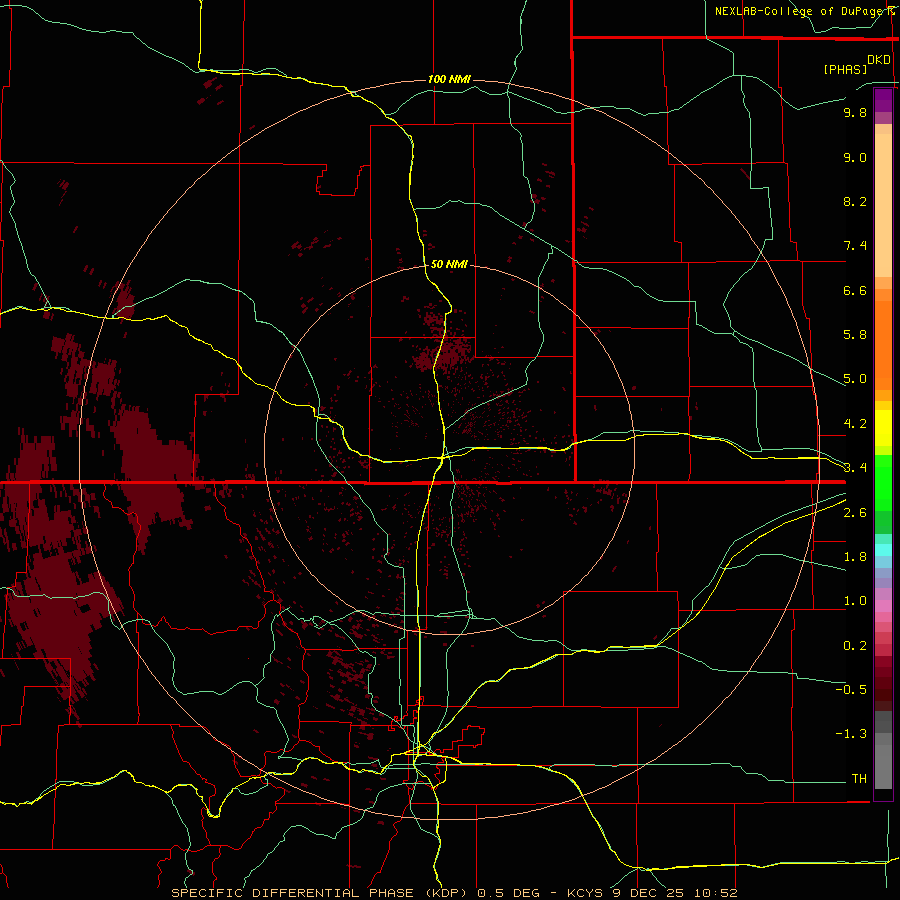Click the bright green color bar segment below 3.4
The image size is (900, 900).
(x=883, y=482)
